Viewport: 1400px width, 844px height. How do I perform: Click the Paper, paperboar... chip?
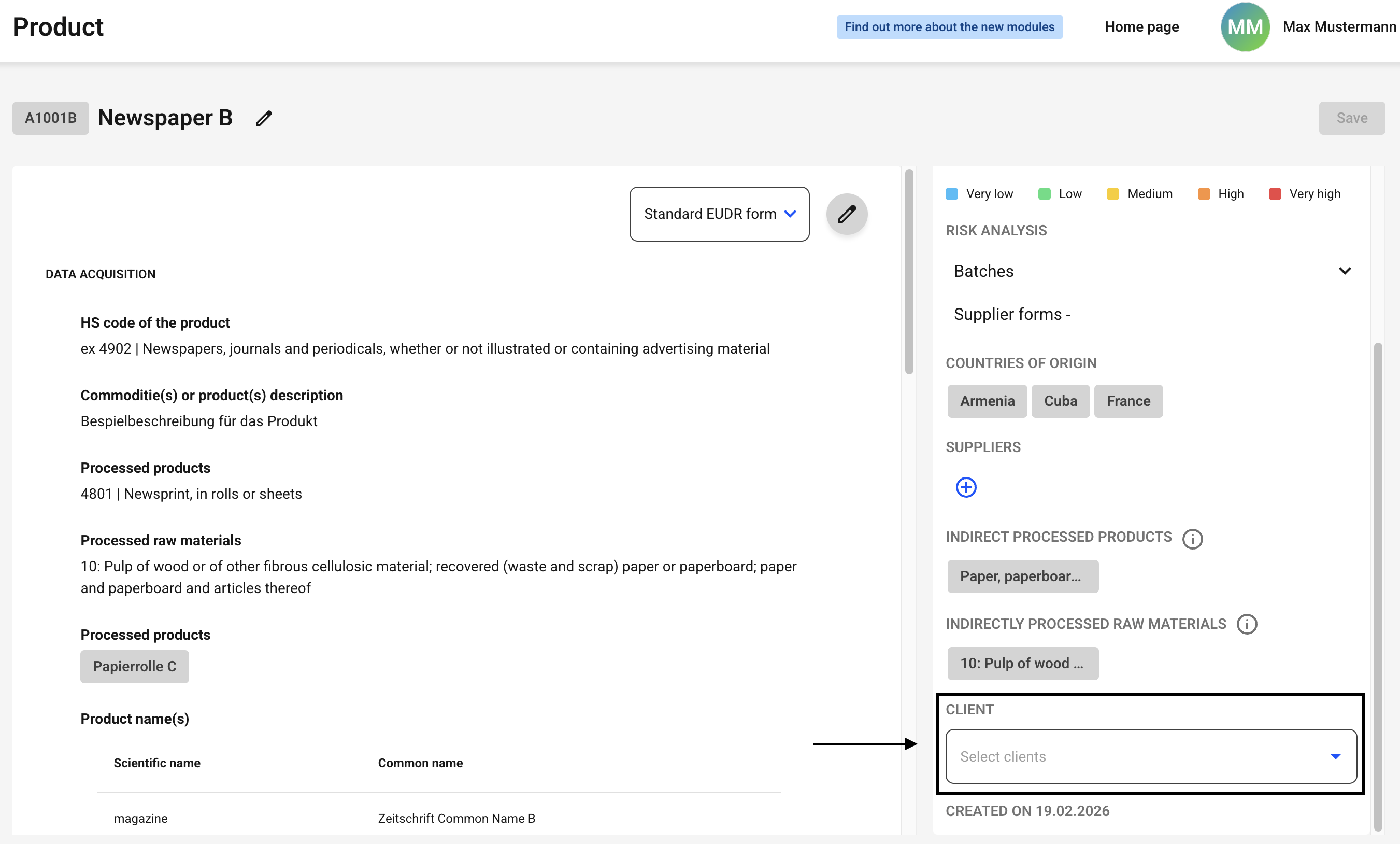point(1022,576)
